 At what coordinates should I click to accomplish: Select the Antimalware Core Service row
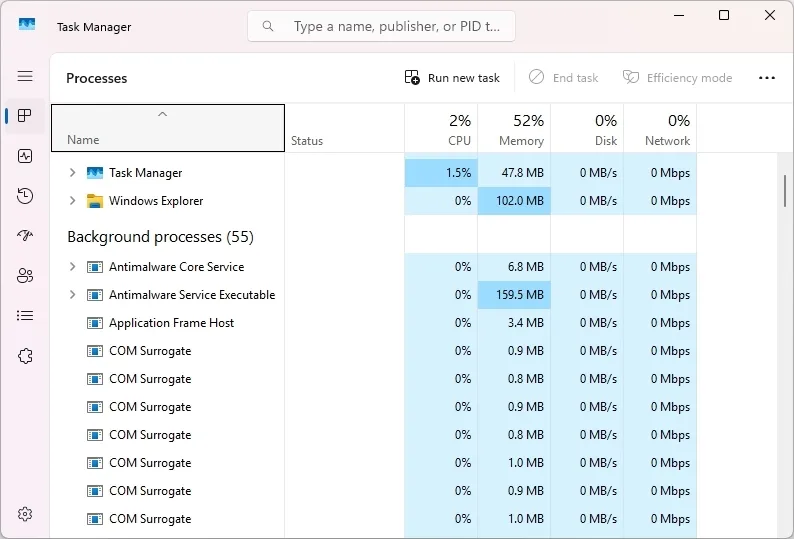[374, 266]
